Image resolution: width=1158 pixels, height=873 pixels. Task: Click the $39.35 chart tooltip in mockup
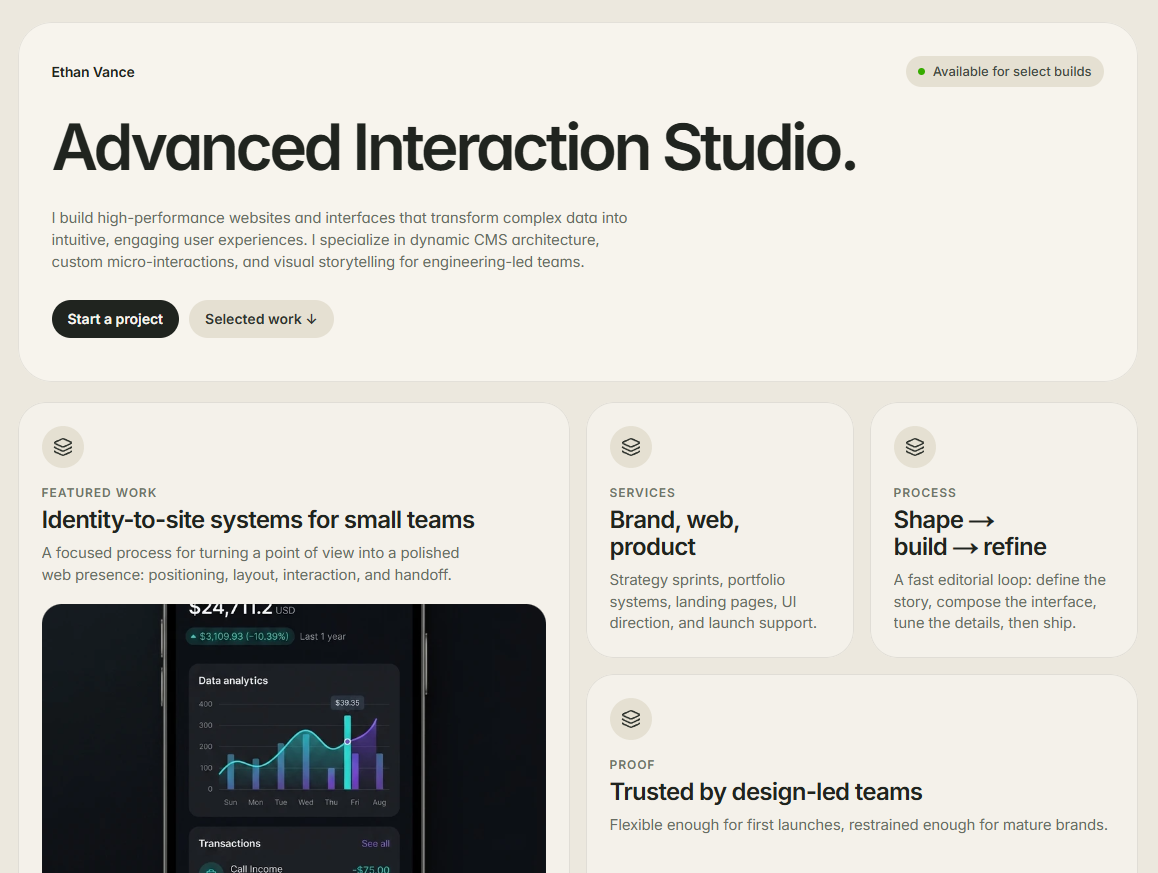click(x=347, y=702)
